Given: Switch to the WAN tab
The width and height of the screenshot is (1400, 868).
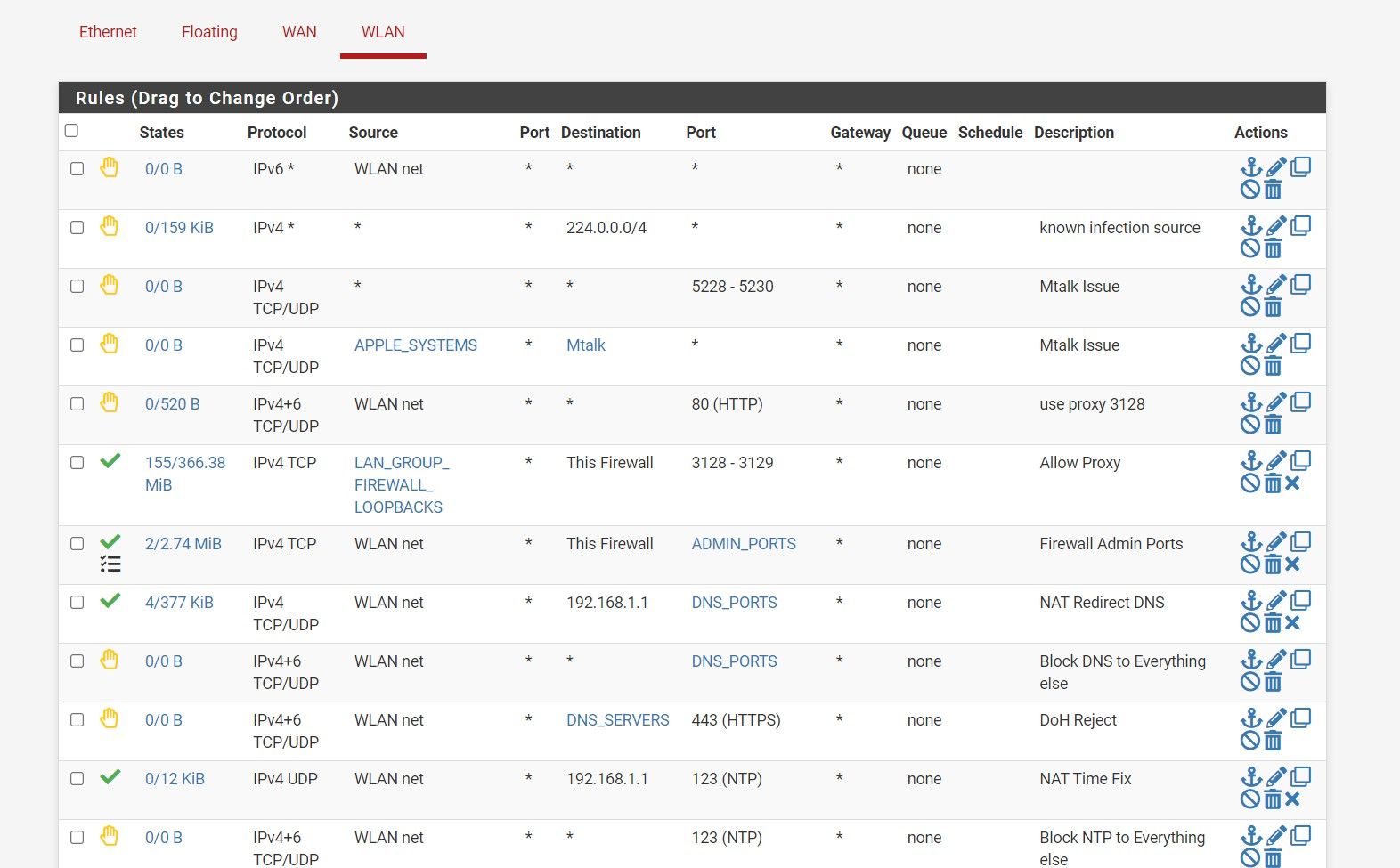Looking at the screenshot, I should coord(299,32).
